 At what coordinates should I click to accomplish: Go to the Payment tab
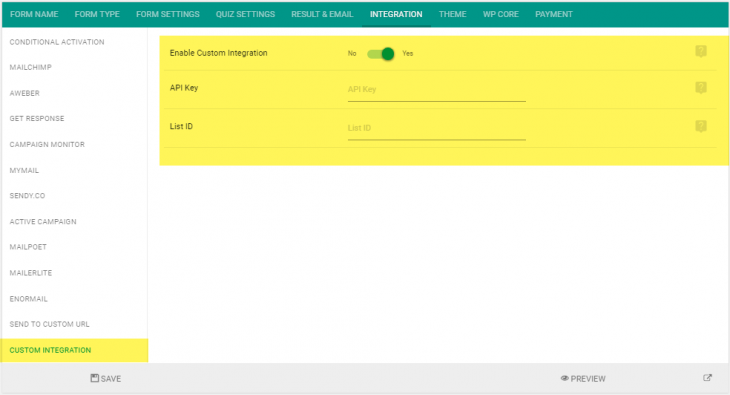coord(554,14)
